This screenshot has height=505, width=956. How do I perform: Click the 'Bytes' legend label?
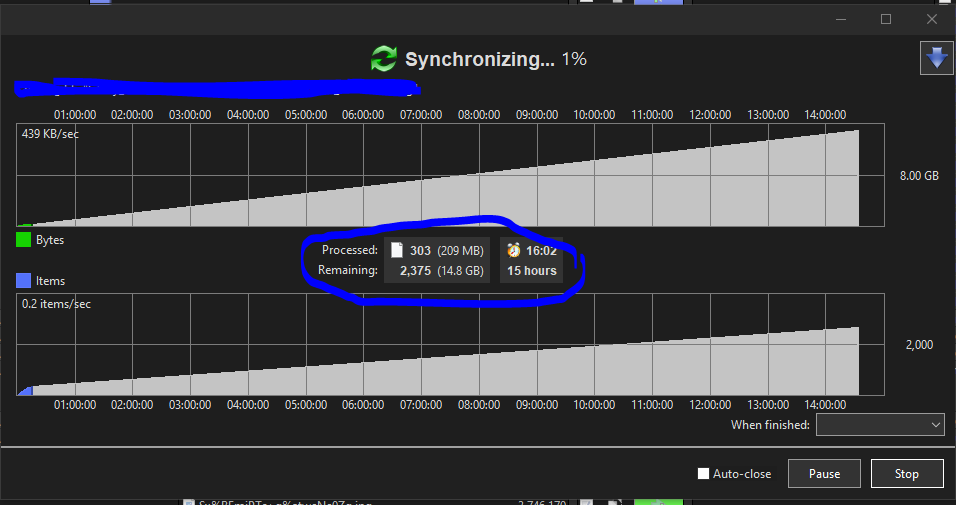[x=49, y=240]
